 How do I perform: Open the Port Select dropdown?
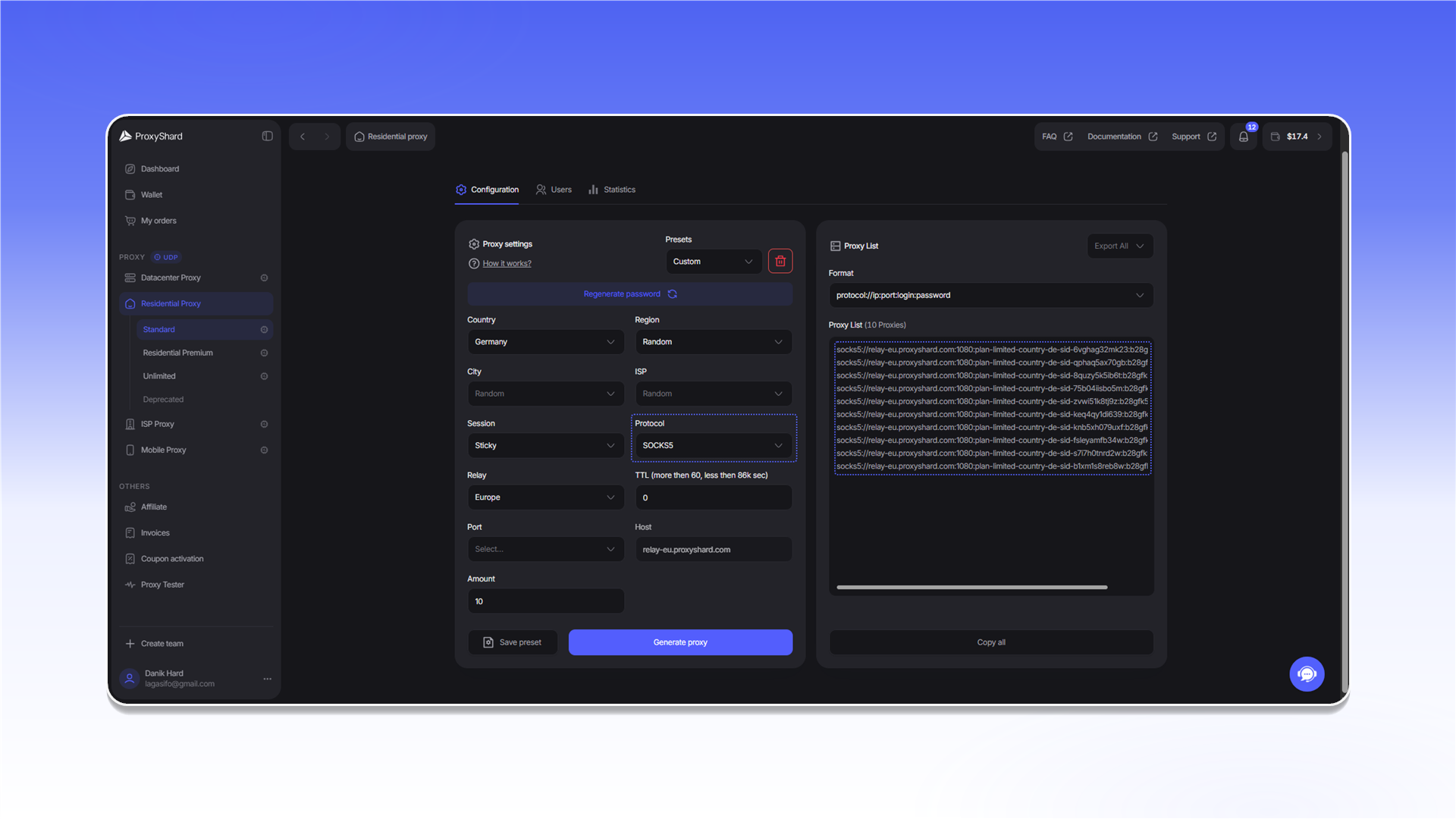click(x=545, y=549)
